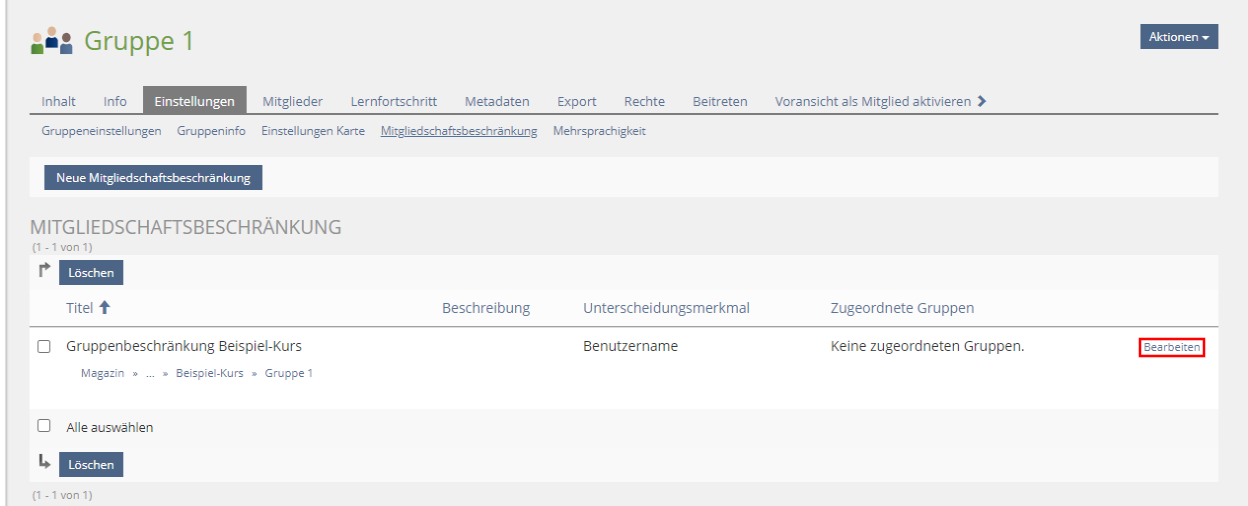Open the Aktionen dropdown menu
Image resolution: width=1248 pixels, height=506 pixels.
(x=1178, y=37)
